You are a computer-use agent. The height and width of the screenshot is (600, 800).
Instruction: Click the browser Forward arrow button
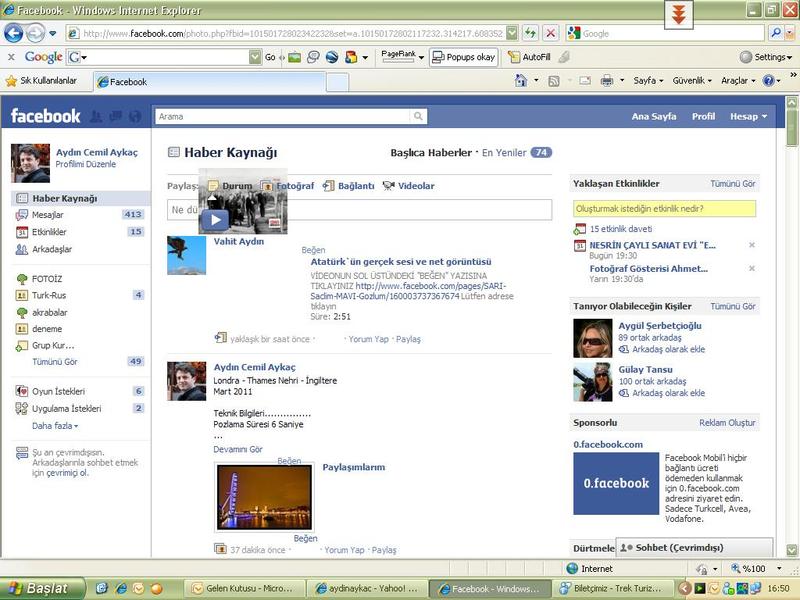point(35,34)
